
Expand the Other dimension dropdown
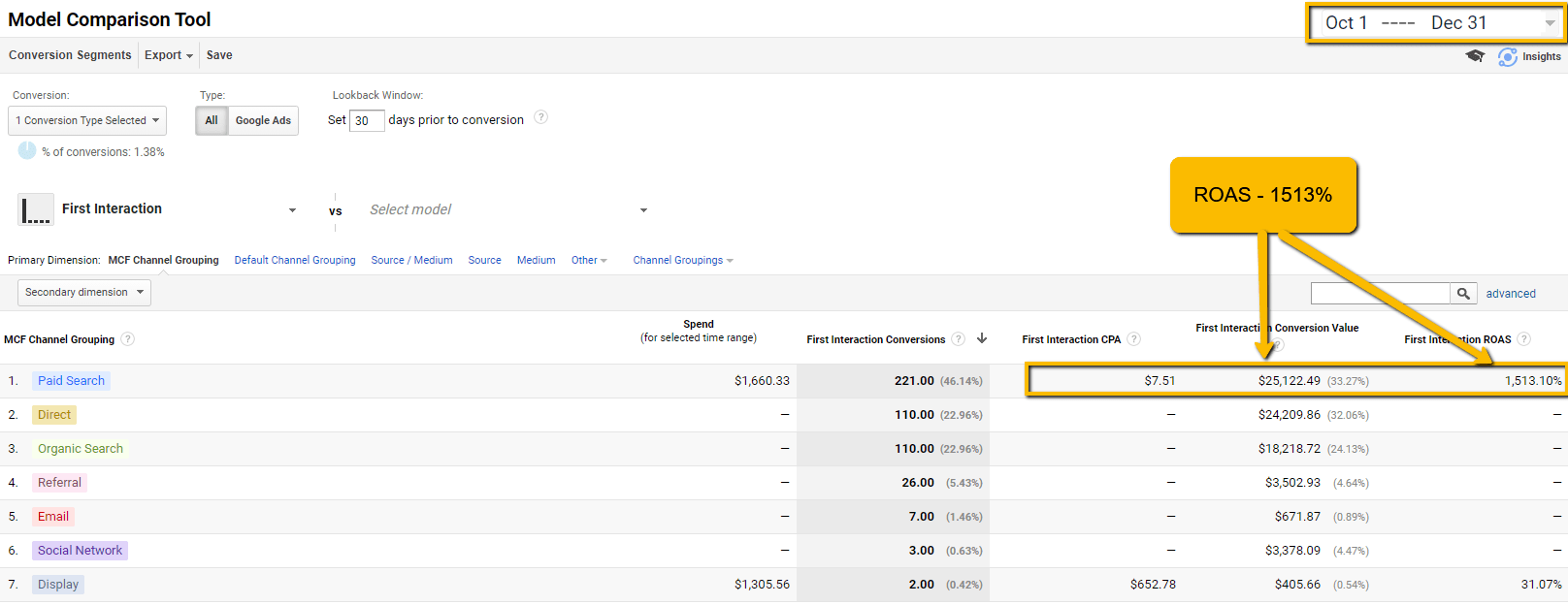click(x=589, y=260)
